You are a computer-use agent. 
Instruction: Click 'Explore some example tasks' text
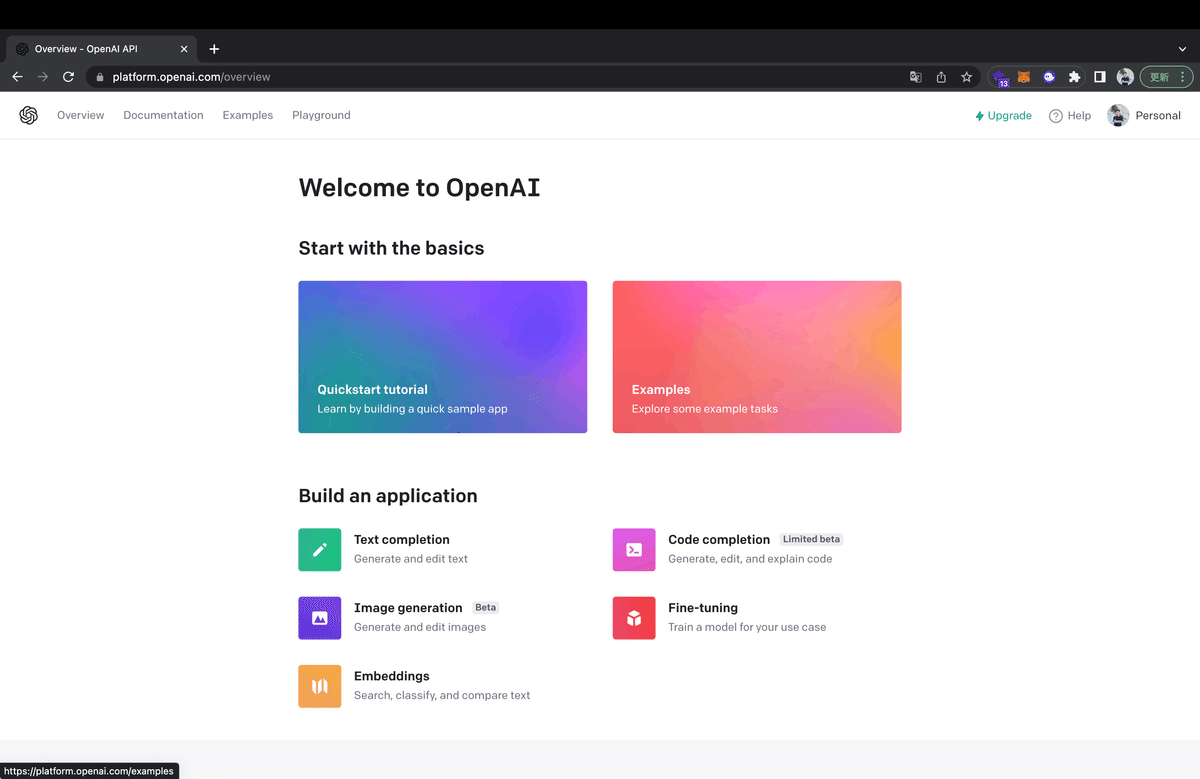pos(704,409)
